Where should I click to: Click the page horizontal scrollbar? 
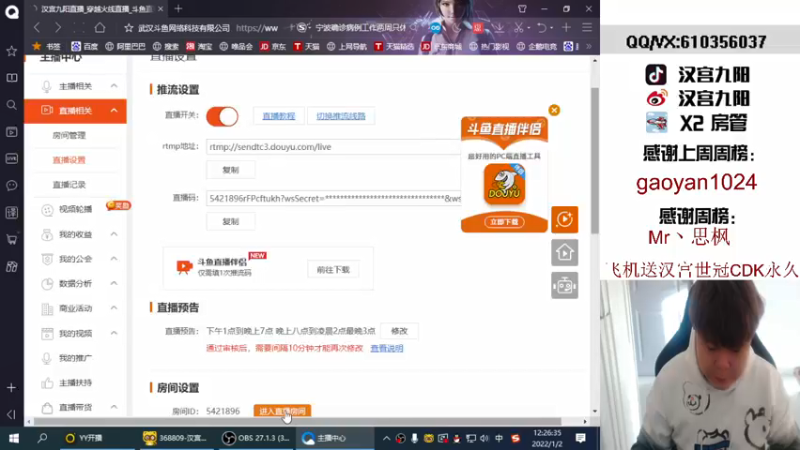297,421
